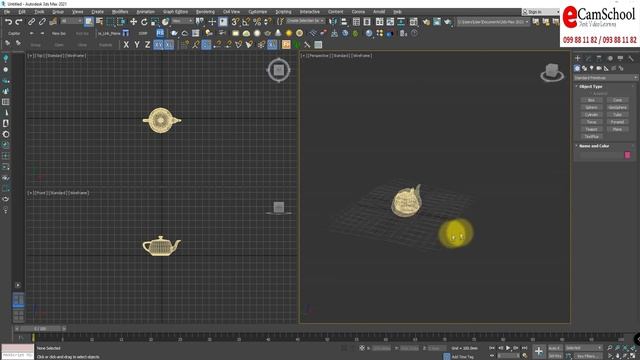The width and height of the screenshot is (640, 360).
Task: Choose the Select and Move tool
Action: pos(133,22)
